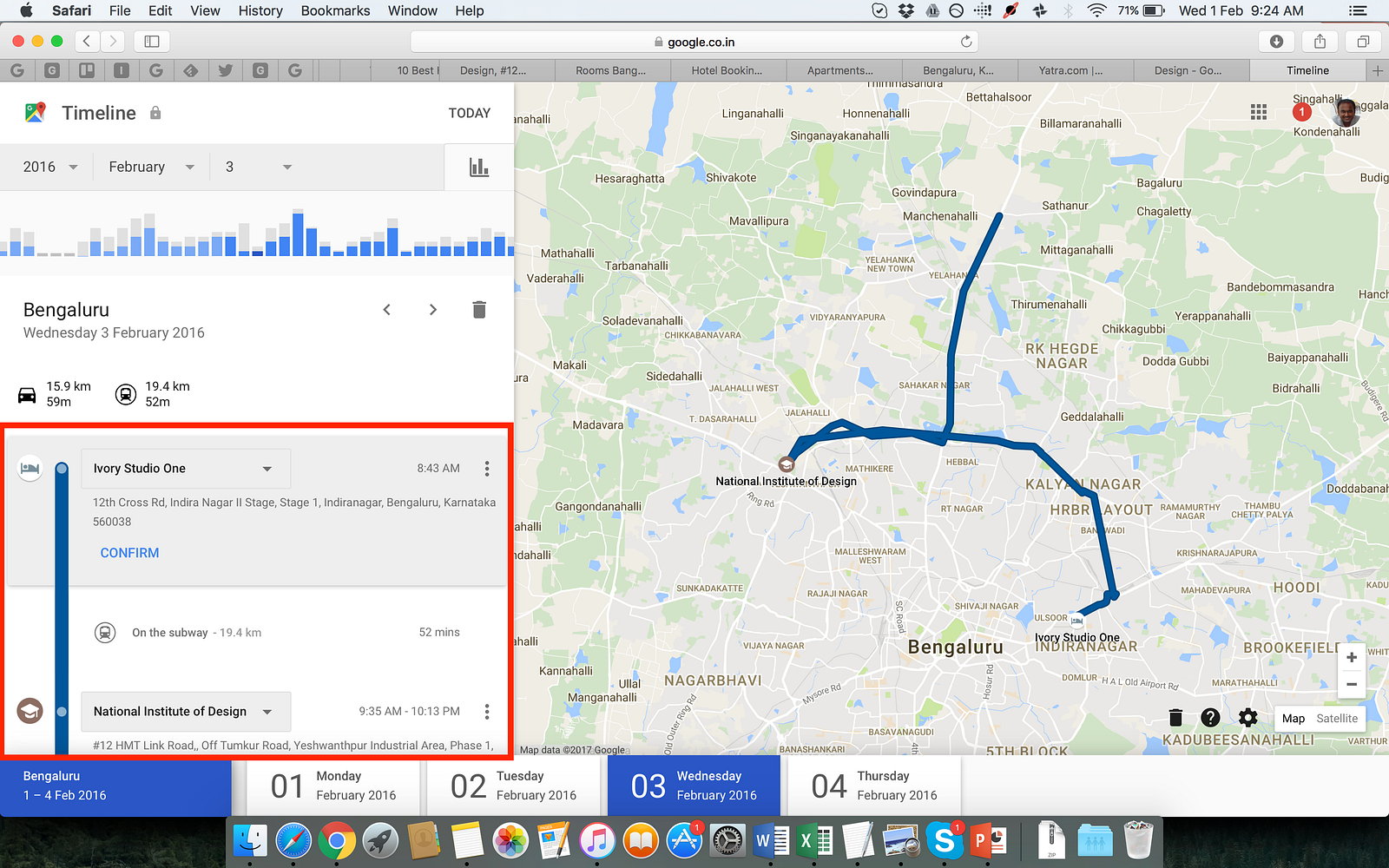Screen dimensions: 1389x868
Task: Open the Apple menu
Action: point(26,10)
